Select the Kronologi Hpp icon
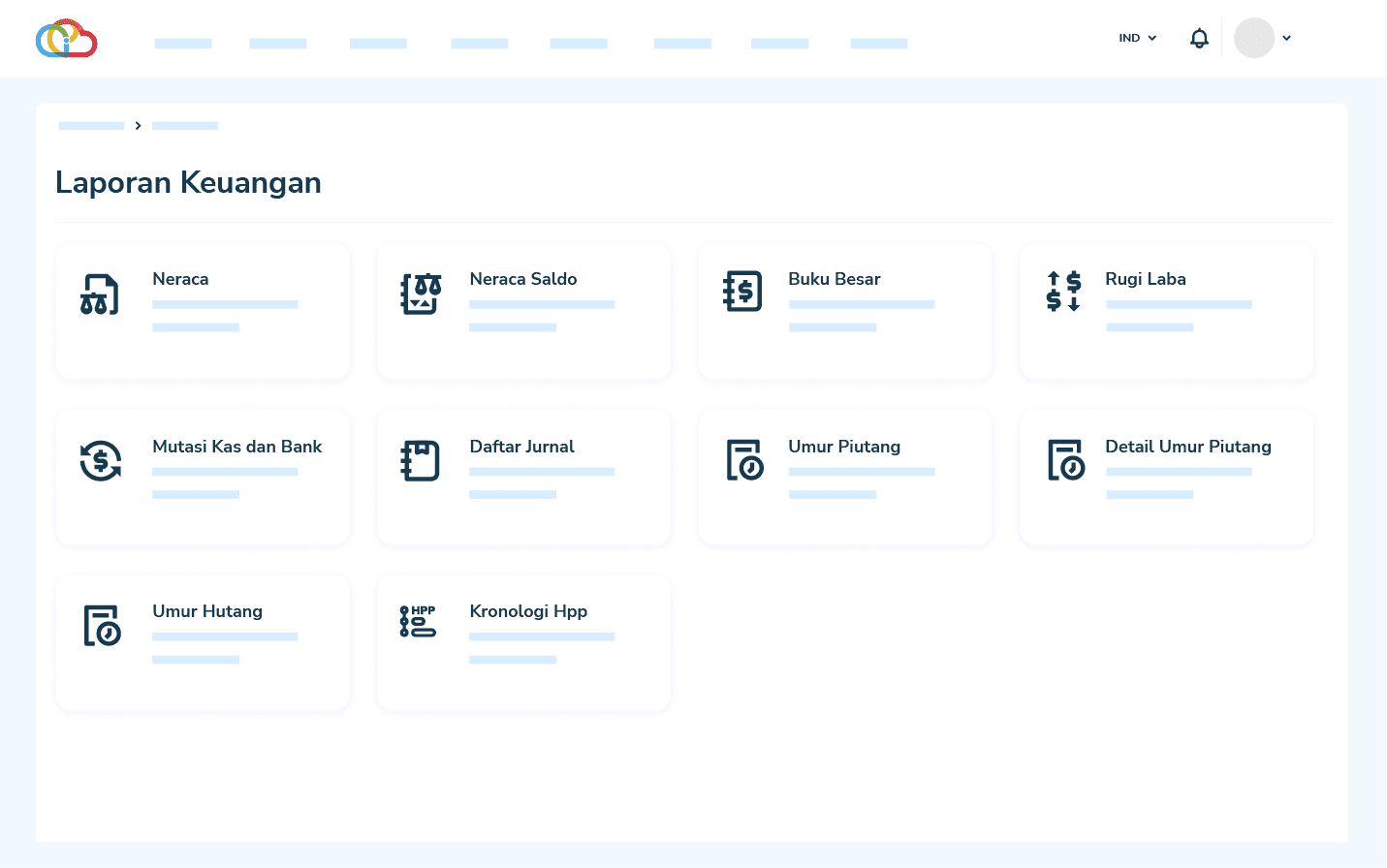 point(418,621)
